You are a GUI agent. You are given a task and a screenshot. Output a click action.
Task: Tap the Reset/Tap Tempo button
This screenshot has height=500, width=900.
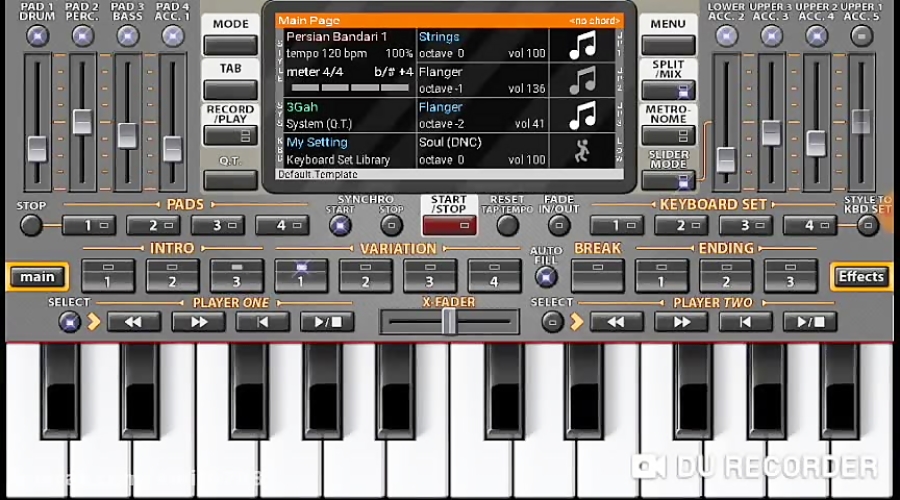[507, 226]
